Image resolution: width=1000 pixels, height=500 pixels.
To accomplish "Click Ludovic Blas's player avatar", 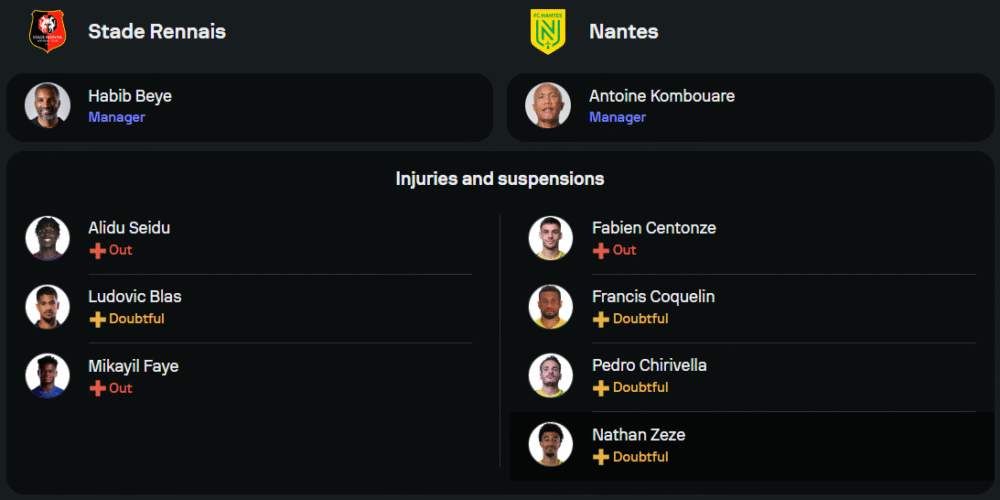I will tap(47, 307).
